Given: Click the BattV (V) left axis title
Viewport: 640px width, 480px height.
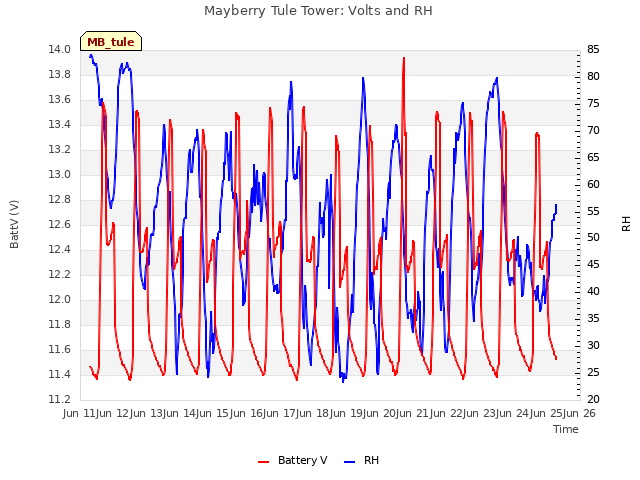Looking at the screenshot, I should tap(14, 224).
